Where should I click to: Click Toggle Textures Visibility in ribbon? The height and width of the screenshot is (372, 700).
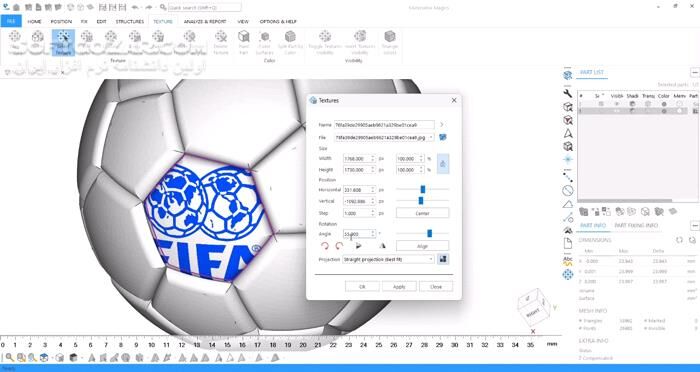tap(325, 42)
